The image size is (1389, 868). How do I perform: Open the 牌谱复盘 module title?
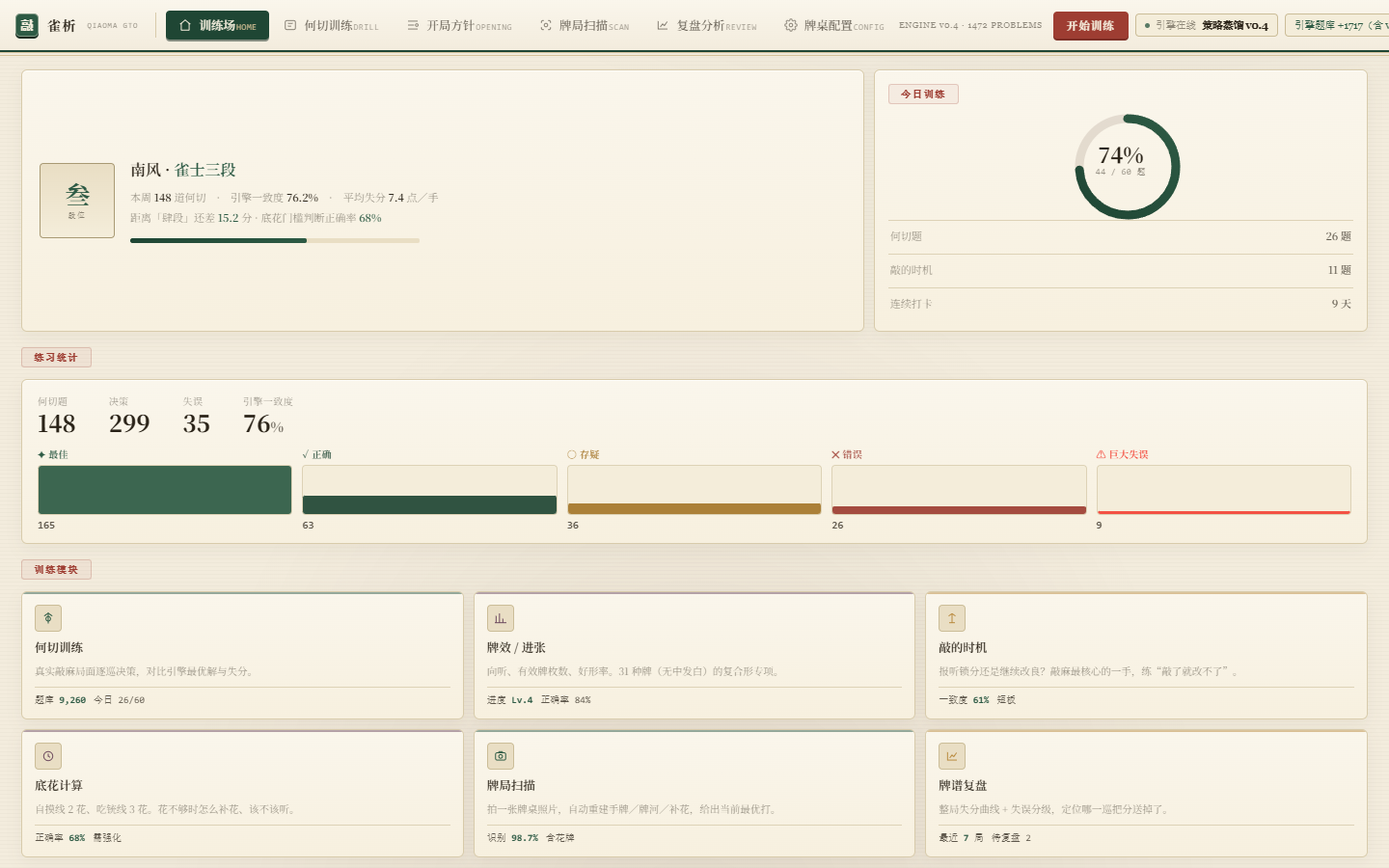[963, 786]
